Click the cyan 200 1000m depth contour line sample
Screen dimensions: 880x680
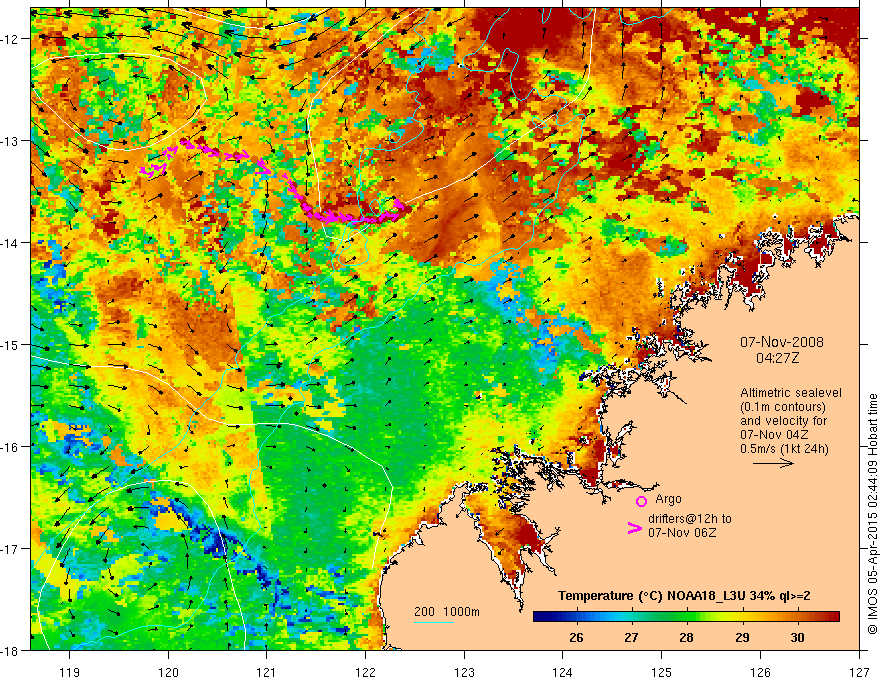coord(434,622)
